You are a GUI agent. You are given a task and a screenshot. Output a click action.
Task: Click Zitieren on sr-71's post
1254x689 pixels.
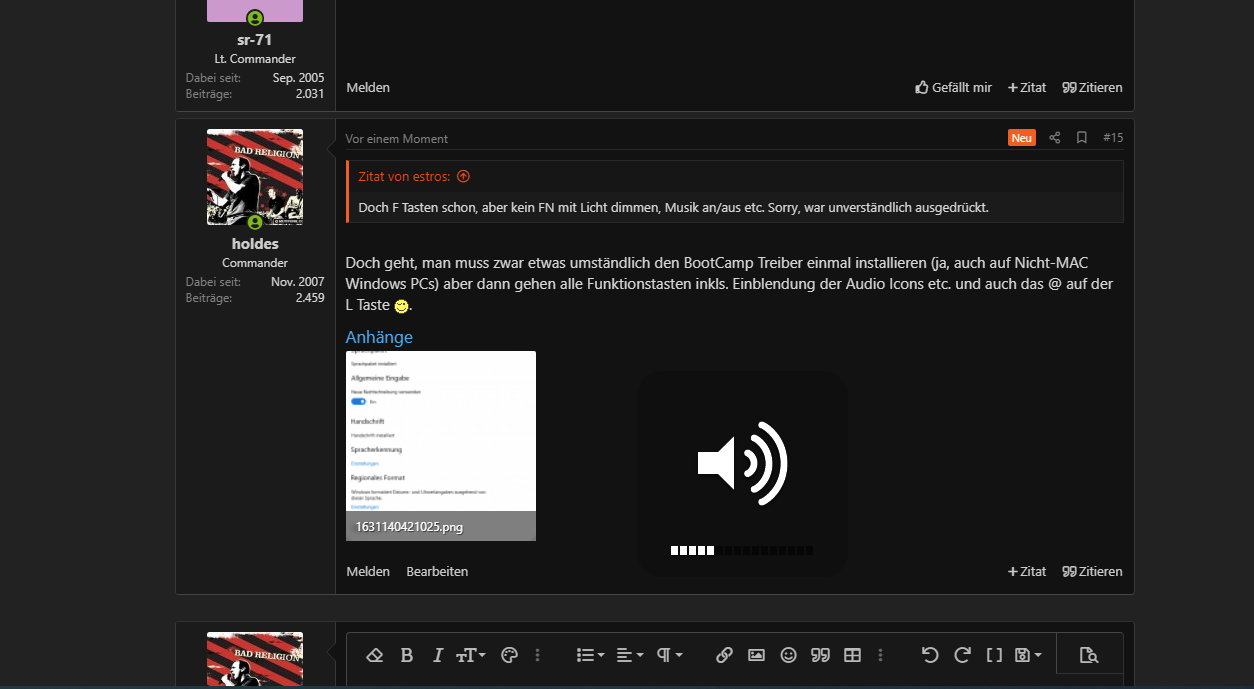click(x=1092, y=87)
